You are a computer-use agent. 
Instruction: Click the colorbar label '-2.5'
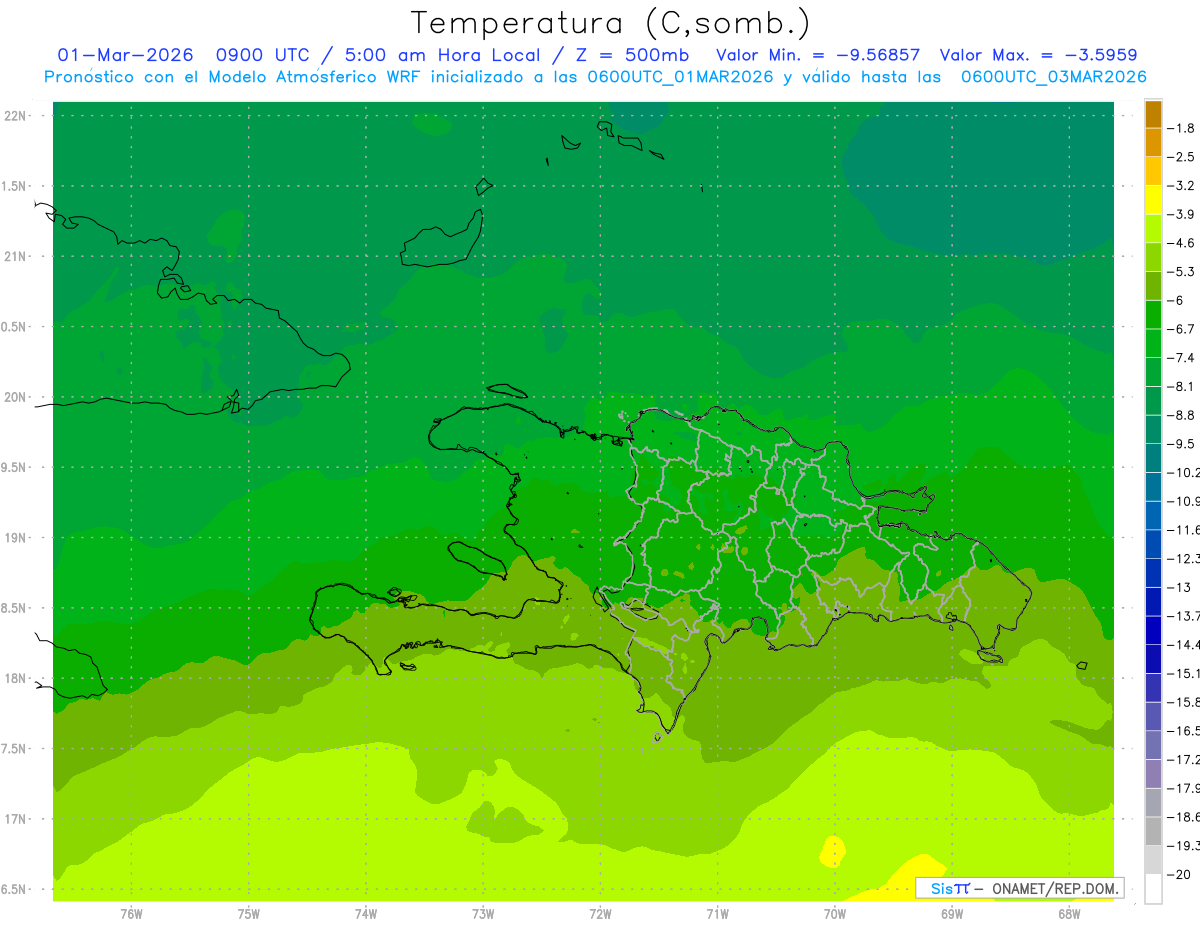click(x=1183, y=157)
